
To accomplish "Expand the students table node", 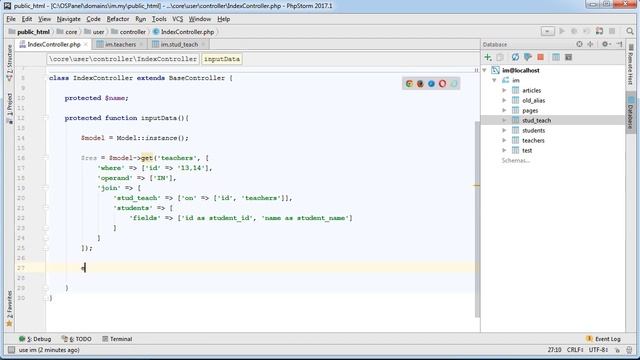I will point(504,130).
